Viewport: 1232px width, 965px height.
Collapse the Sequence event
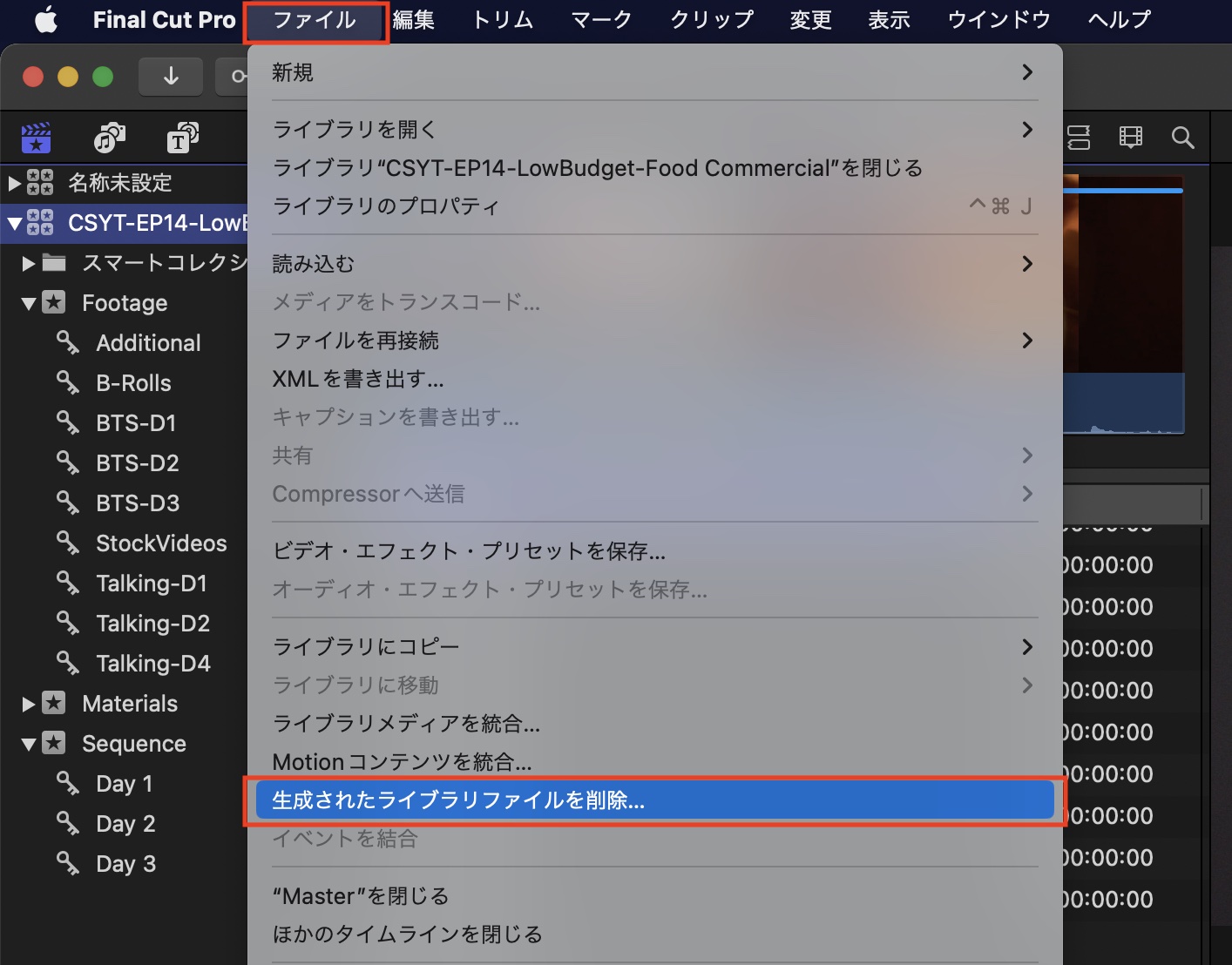pos(29,744)
